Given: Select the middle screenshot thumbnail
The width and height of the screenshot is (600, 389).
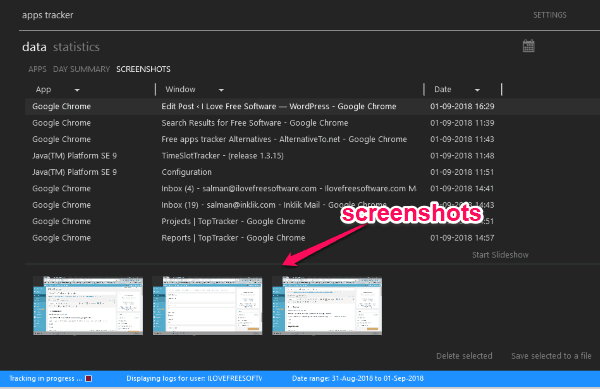Looking at the screenshot, I should 207,306.
